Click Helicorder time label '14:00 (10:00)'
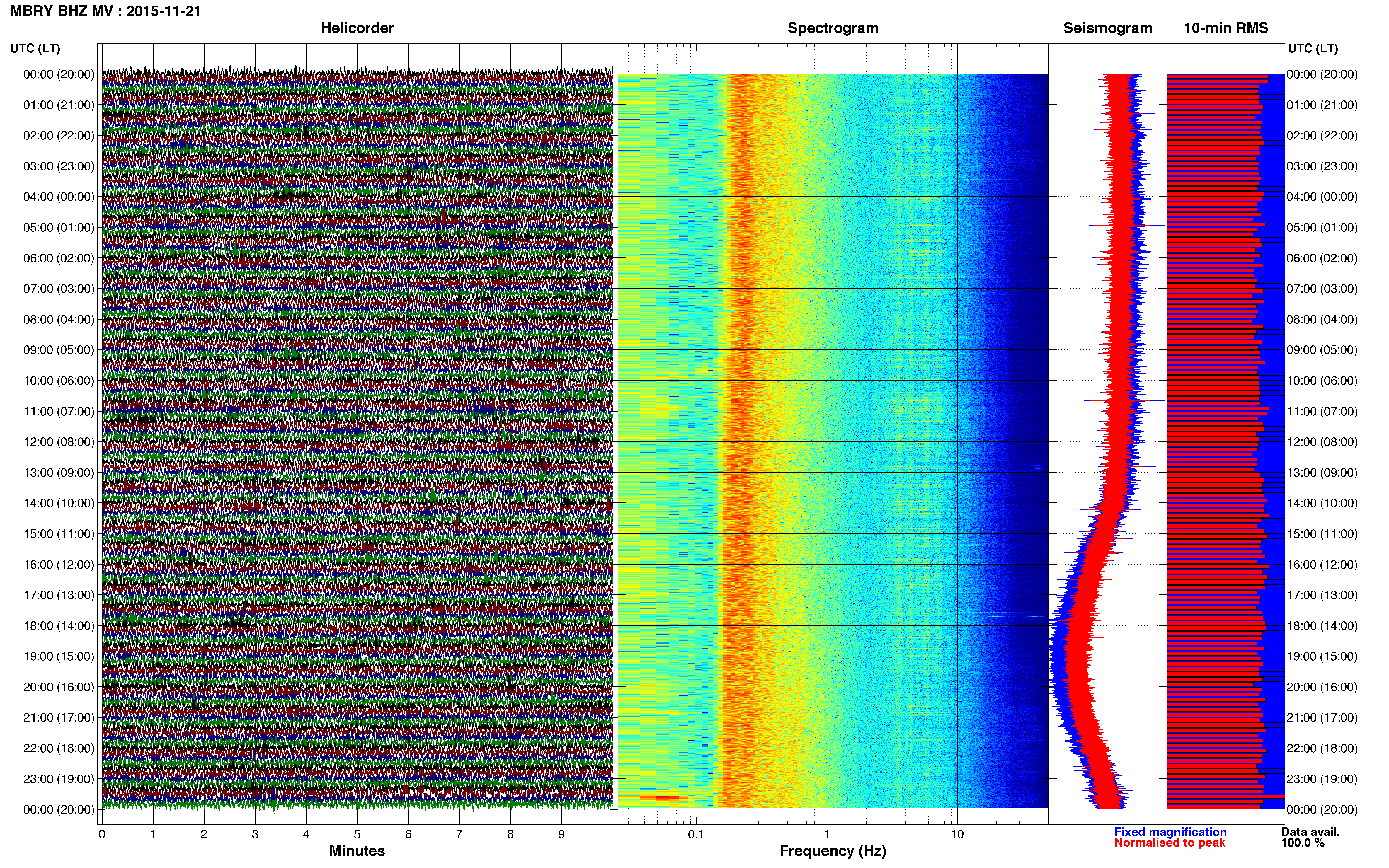 (59, 504)
